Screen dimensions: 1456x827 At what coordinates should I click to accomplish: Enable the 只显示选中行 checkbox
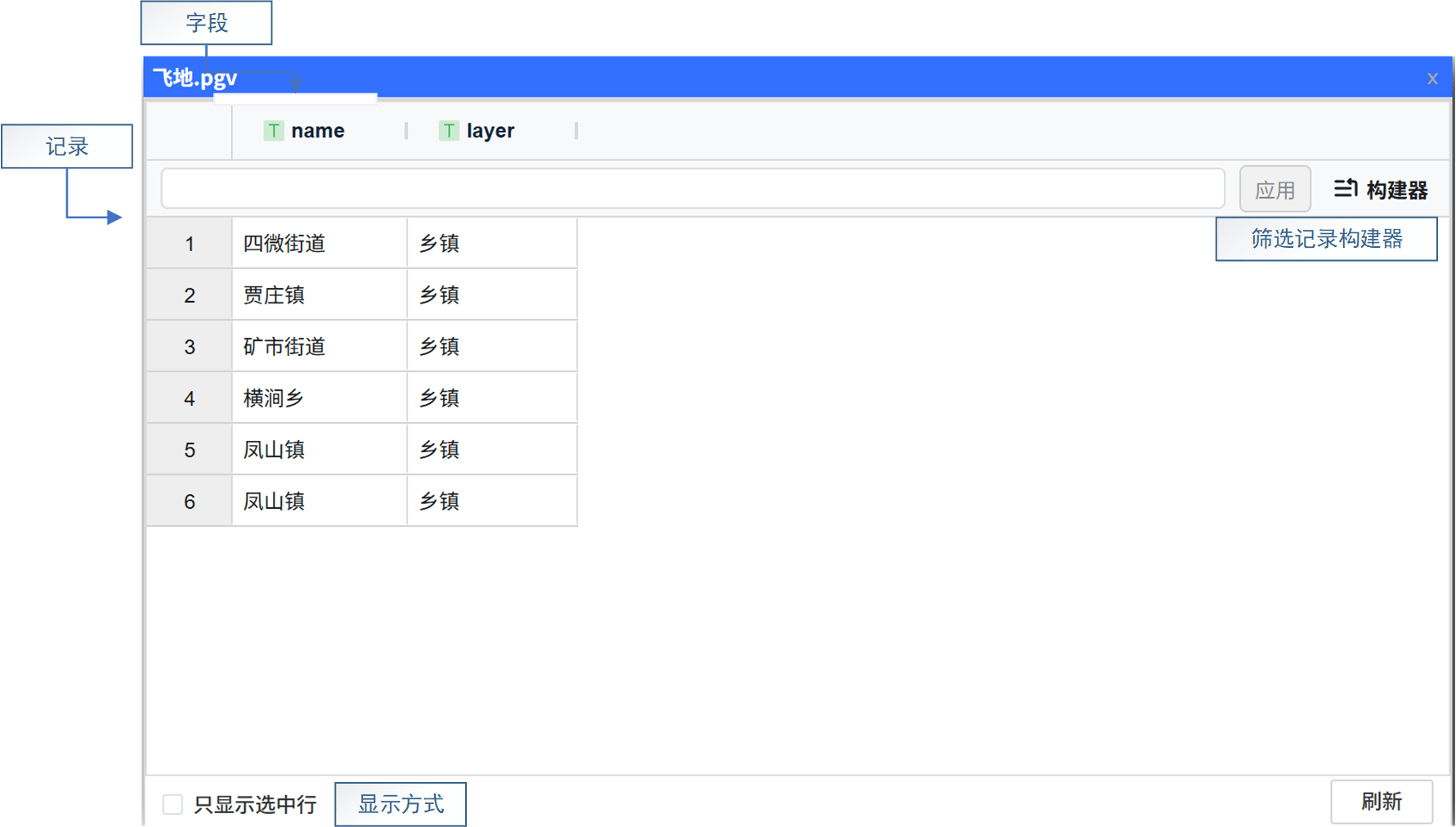(x=172, y=804)
